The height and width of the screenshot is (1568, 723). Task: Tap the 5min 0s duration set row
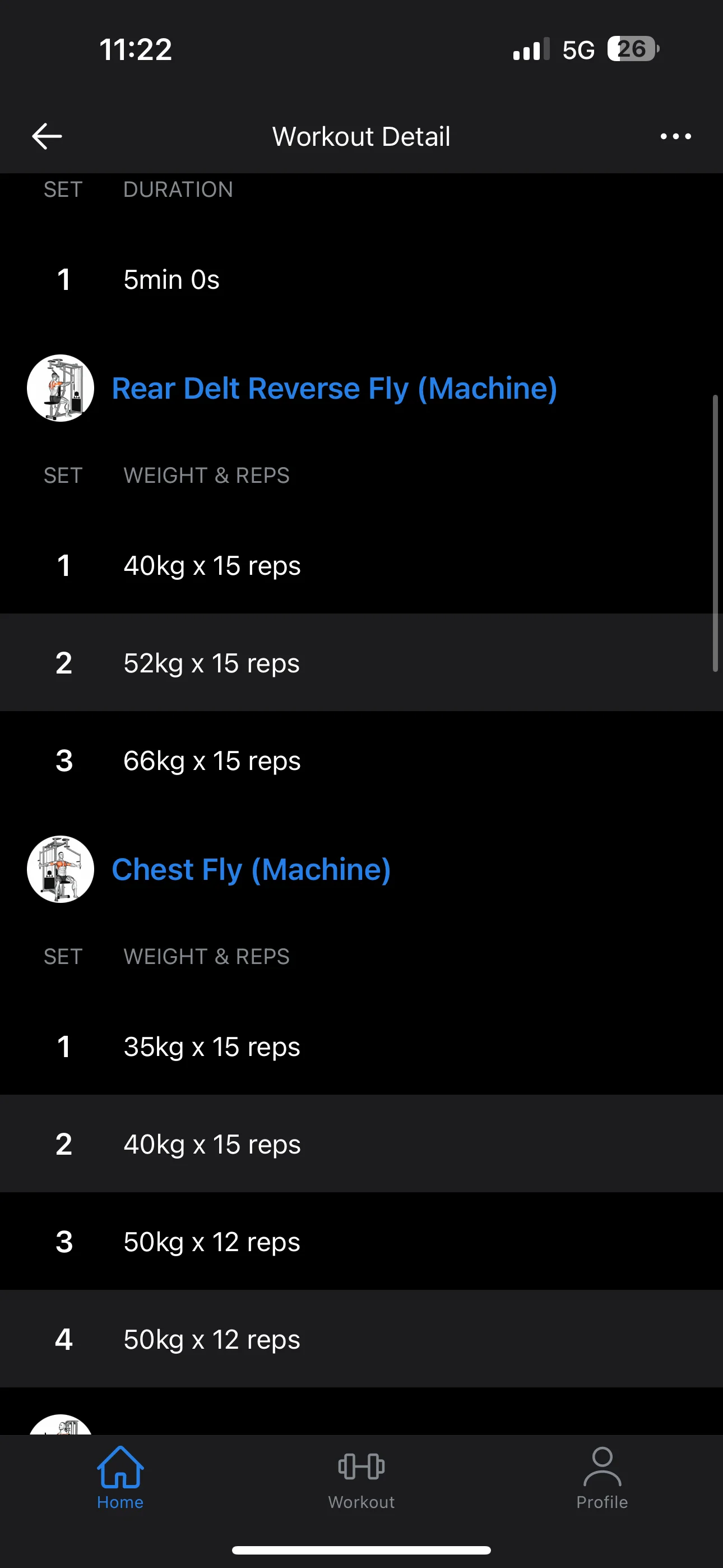pos(361,279)
